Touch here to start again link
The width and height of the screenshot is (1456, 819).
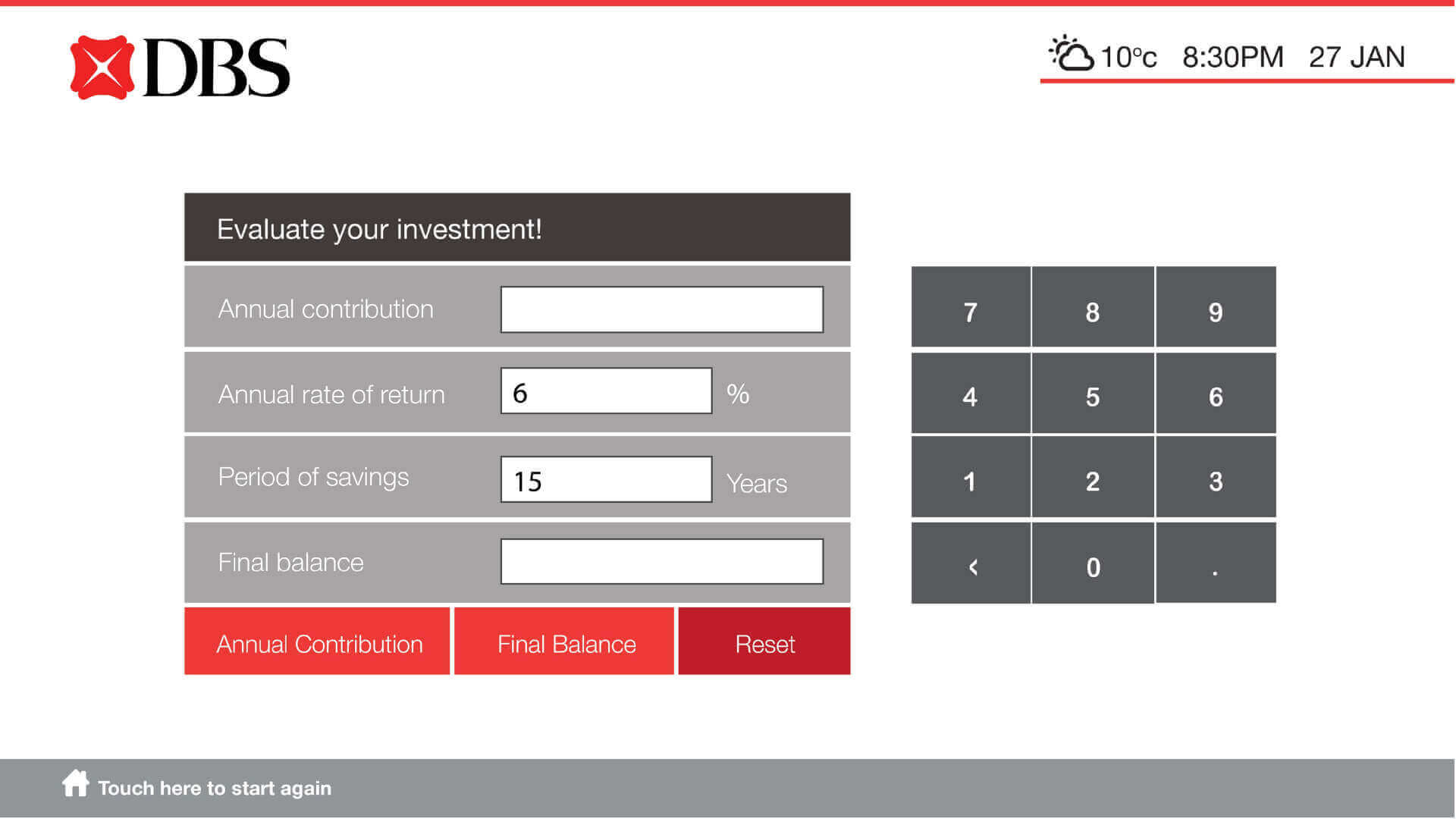point(215,788)
